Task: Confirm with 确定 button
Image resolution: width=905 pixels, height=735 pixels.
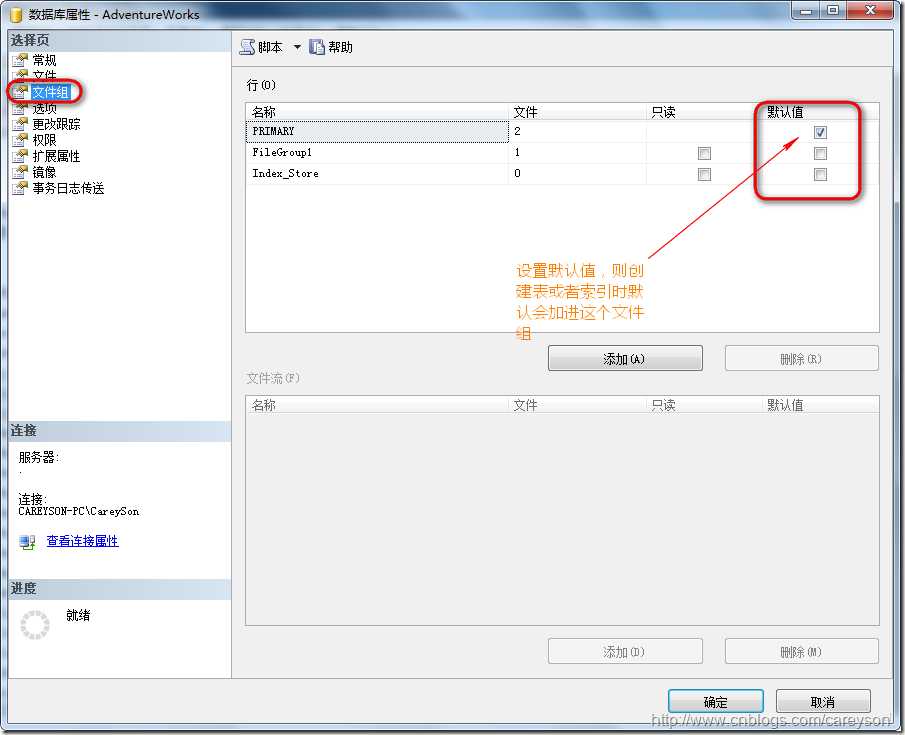Action: click(716, 702)
